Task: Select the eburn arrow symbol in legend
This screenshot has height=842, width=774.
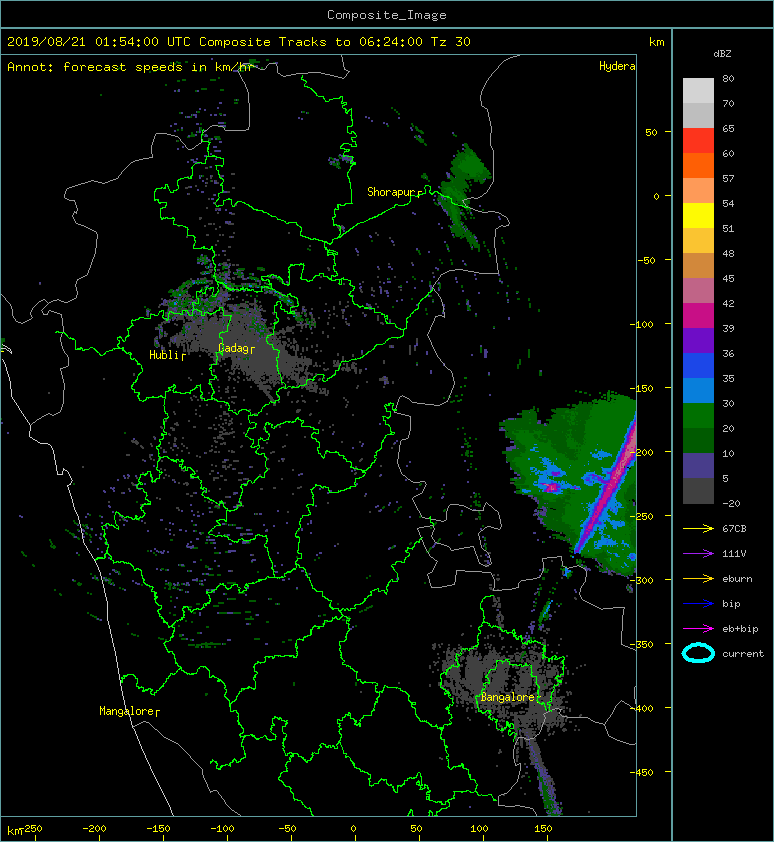Action: coord(698,578)
